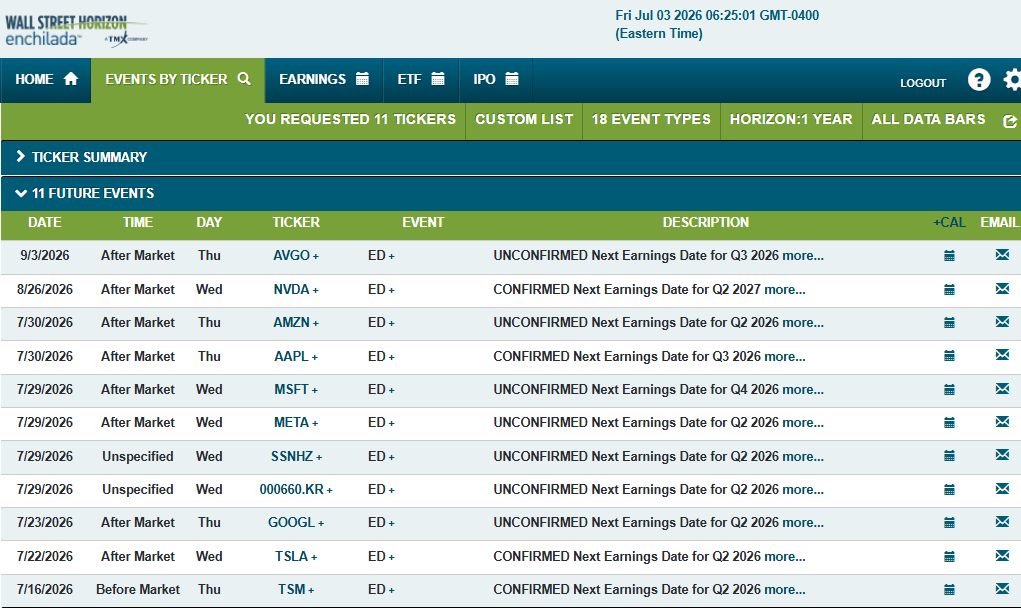Add TSM earnings event to calendar
Screen dimensions: 1021x608
tap(949, 590)
